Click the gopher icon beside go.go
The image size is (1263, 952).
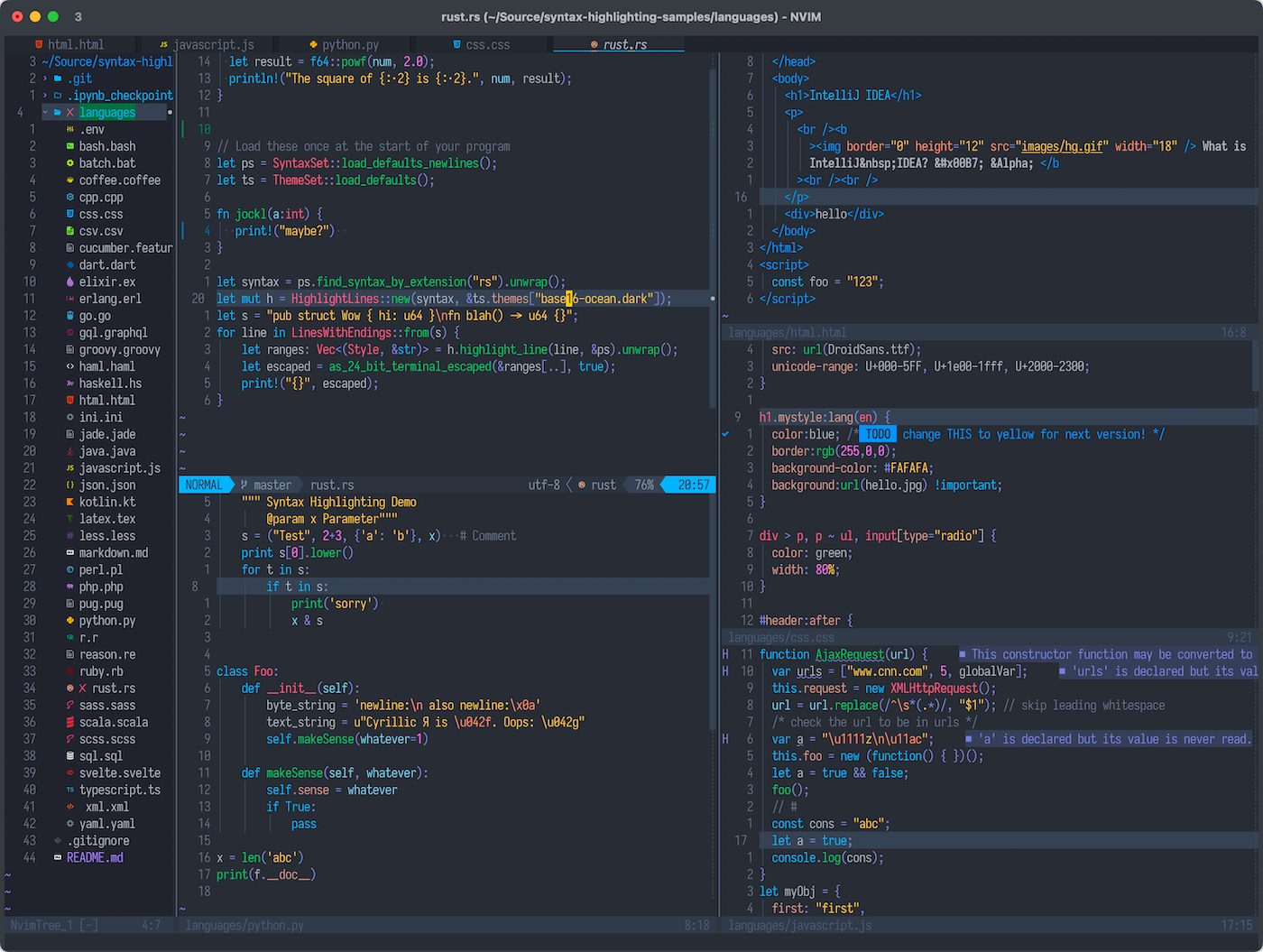(x=70, y=316)
